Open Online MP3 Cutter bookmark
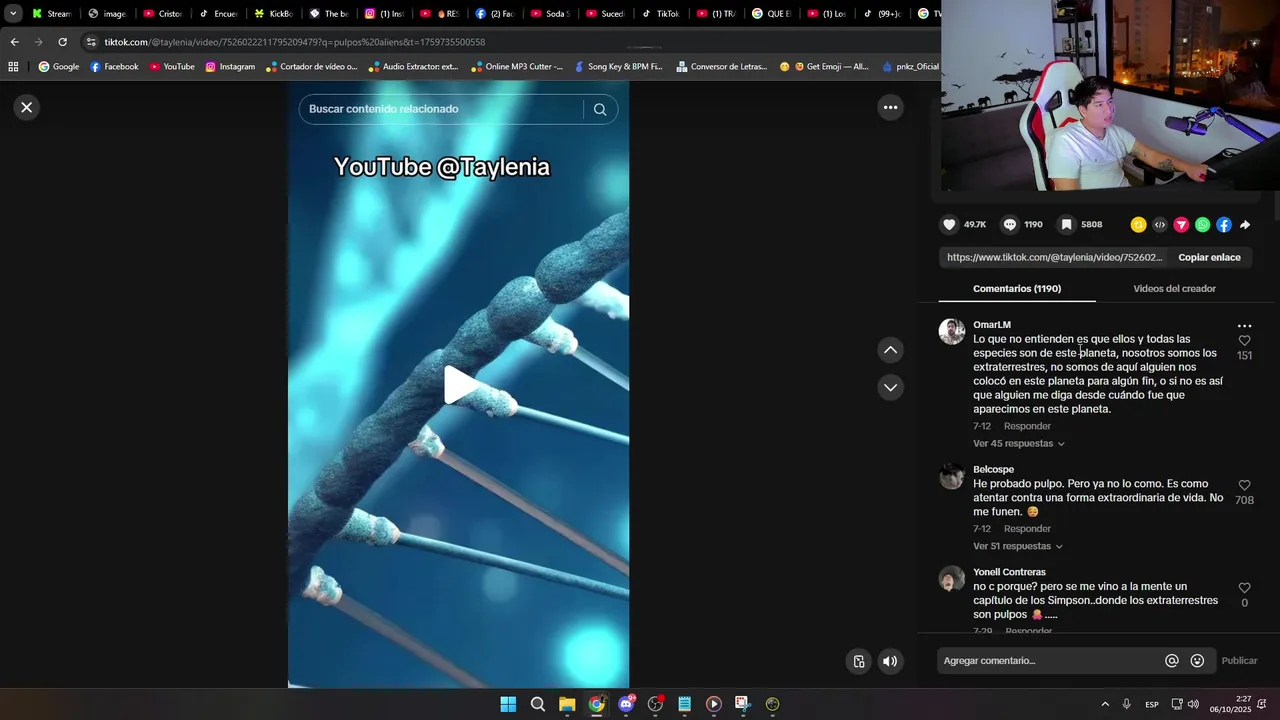 [x=517, y=67]
